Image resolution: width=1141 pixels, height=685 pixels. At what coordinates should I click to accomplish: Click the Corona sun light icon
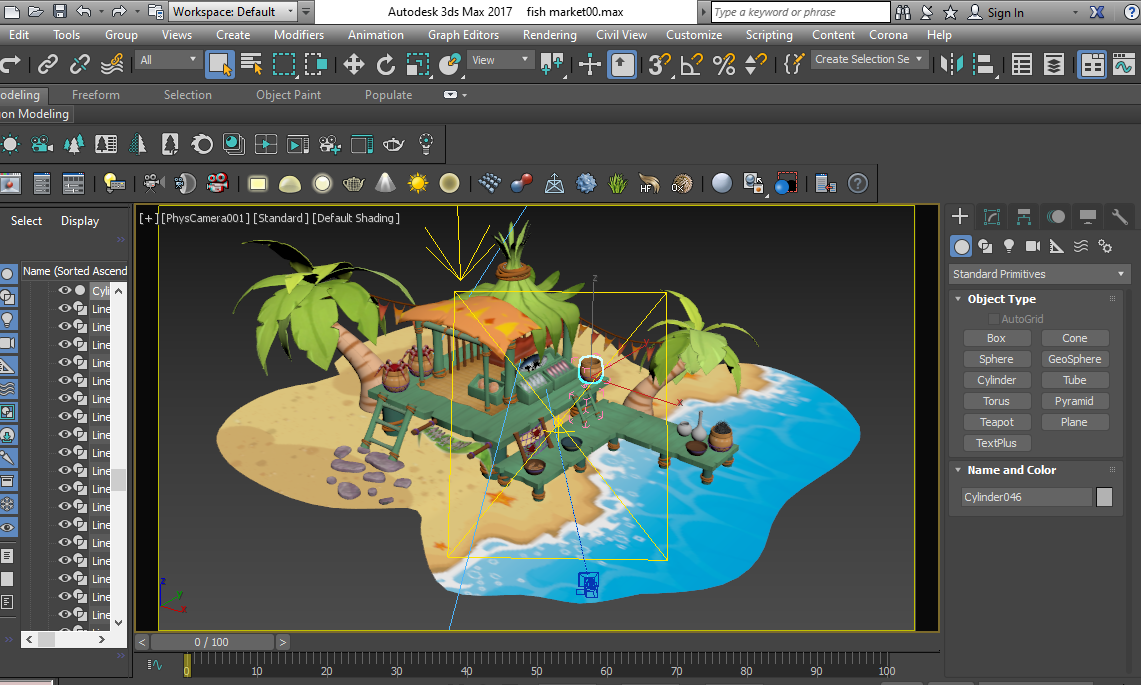click(x=417, y=183)
